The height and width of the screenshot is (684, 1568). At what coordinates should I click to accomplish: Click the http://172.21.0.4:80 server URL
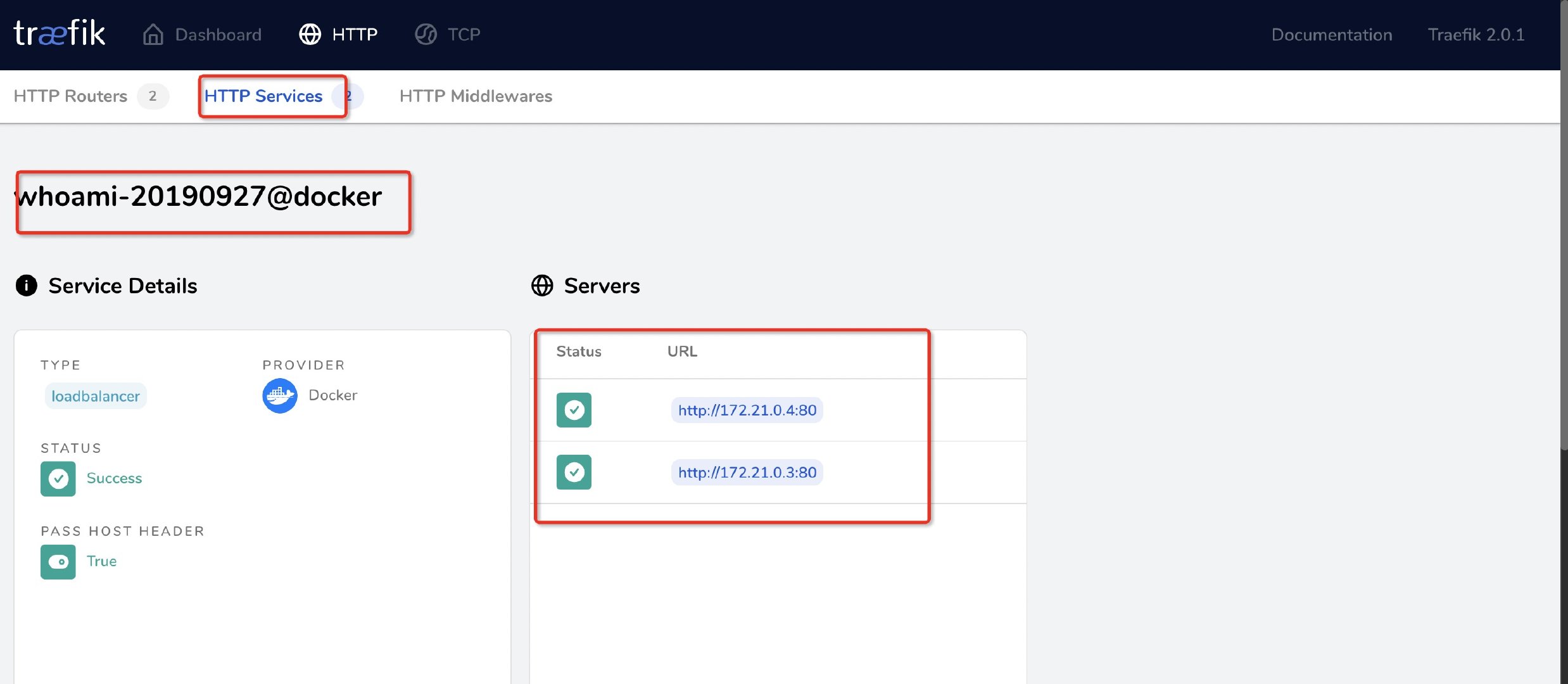tap(747, 410)
